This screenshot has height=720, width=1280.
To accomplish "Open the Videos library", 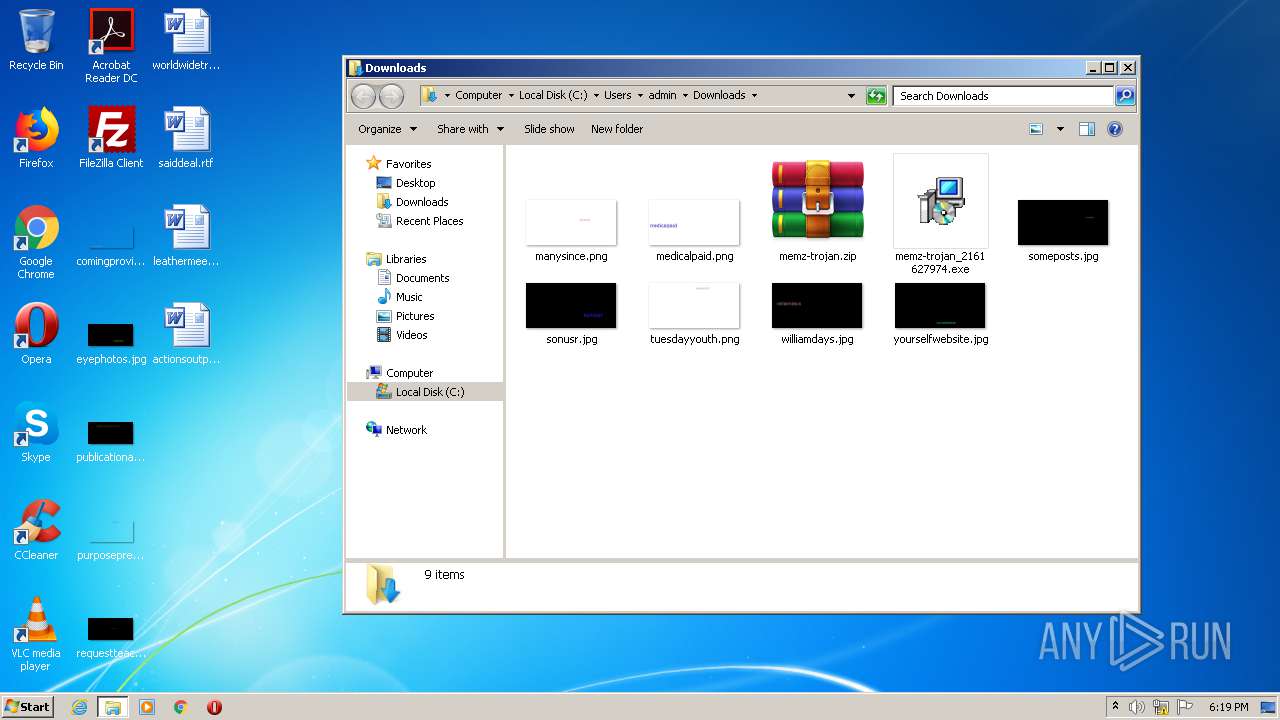I will [402, 335].
